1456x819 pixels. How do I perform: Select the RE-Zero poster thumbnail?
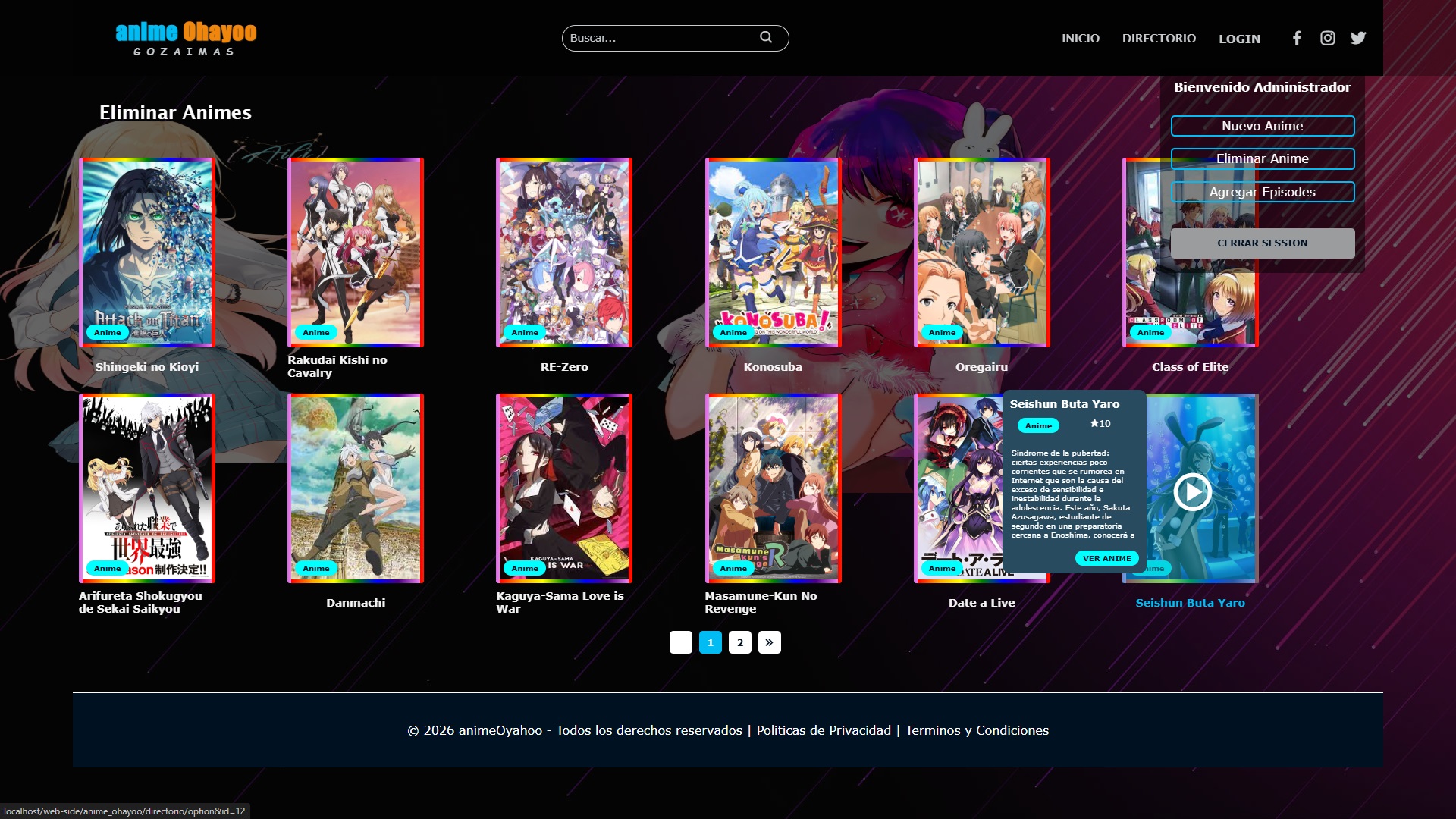[563, 252]
